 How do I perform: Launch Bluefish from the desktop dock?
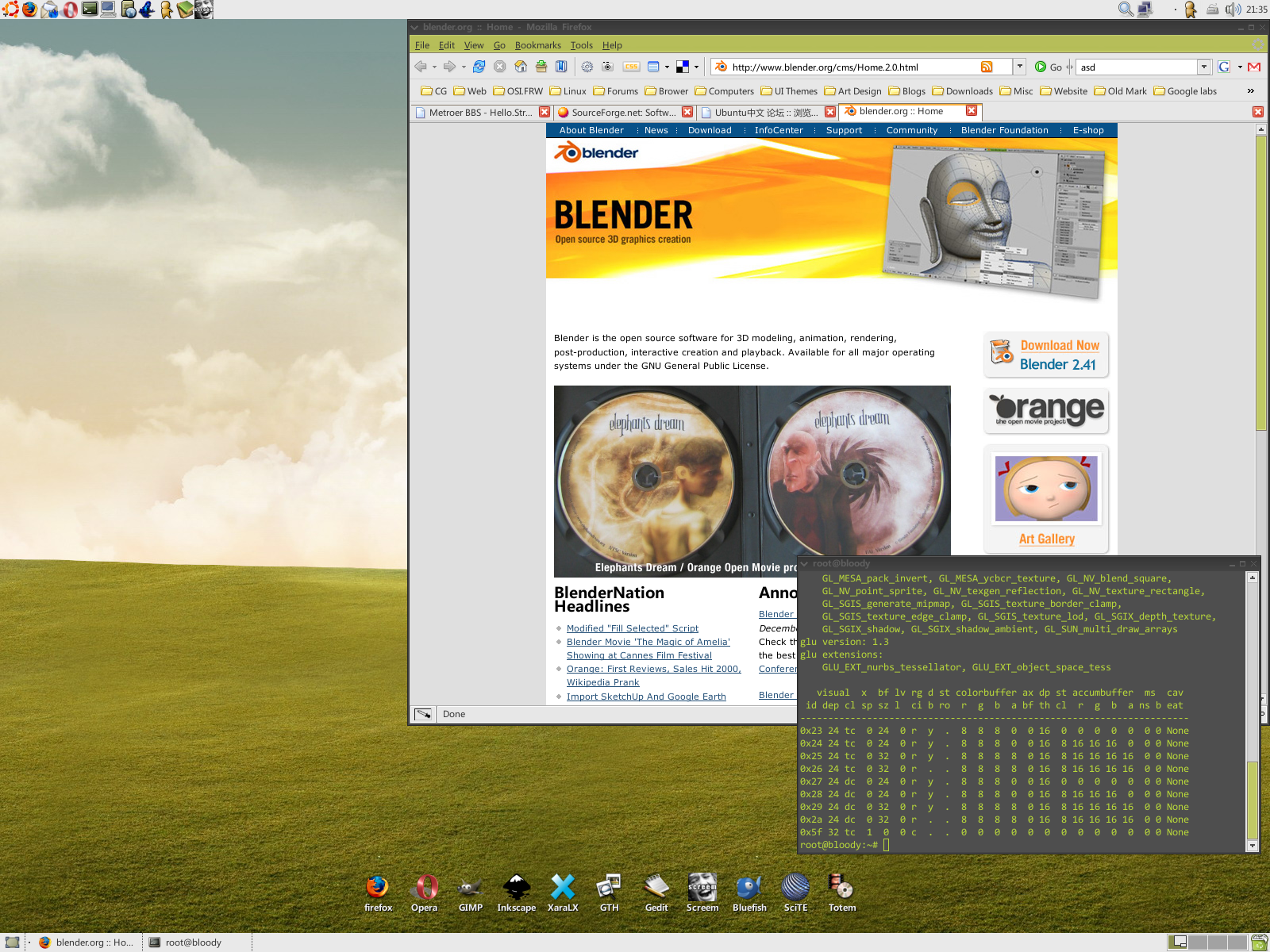(749, 892)
